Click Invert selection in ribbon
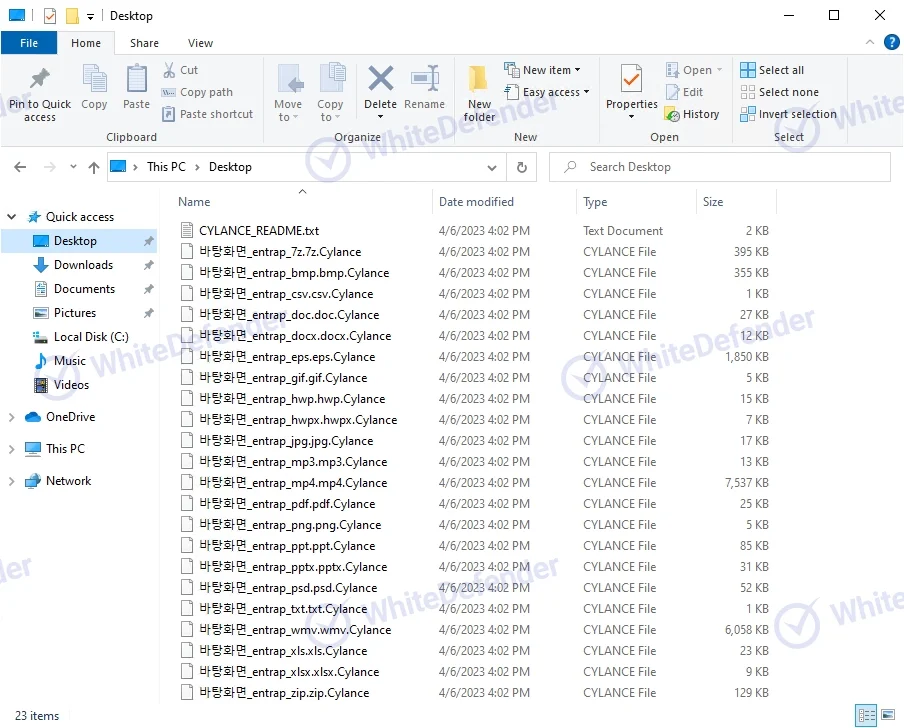 (788, 114)
